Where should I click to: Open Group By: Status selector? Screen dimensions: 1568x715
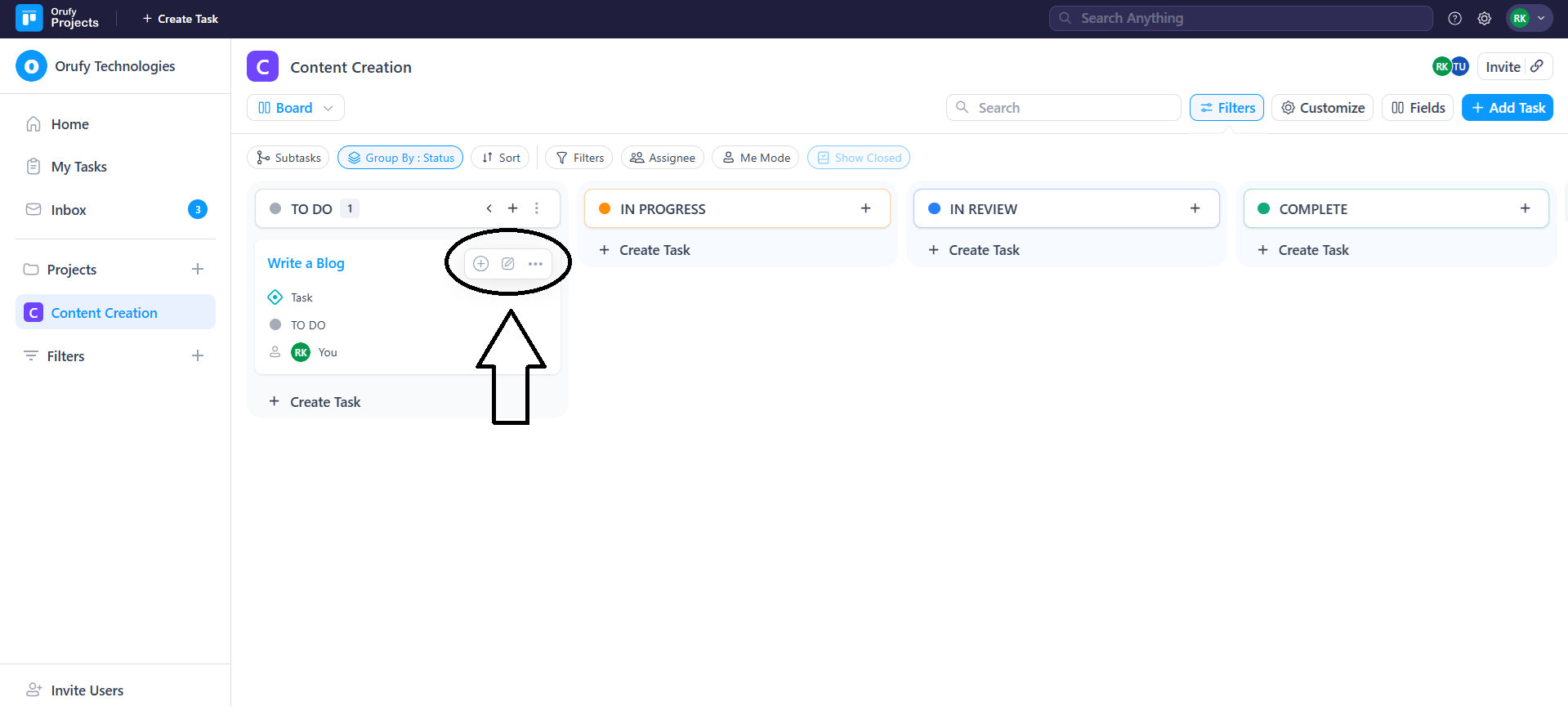[x=400, y=158]
